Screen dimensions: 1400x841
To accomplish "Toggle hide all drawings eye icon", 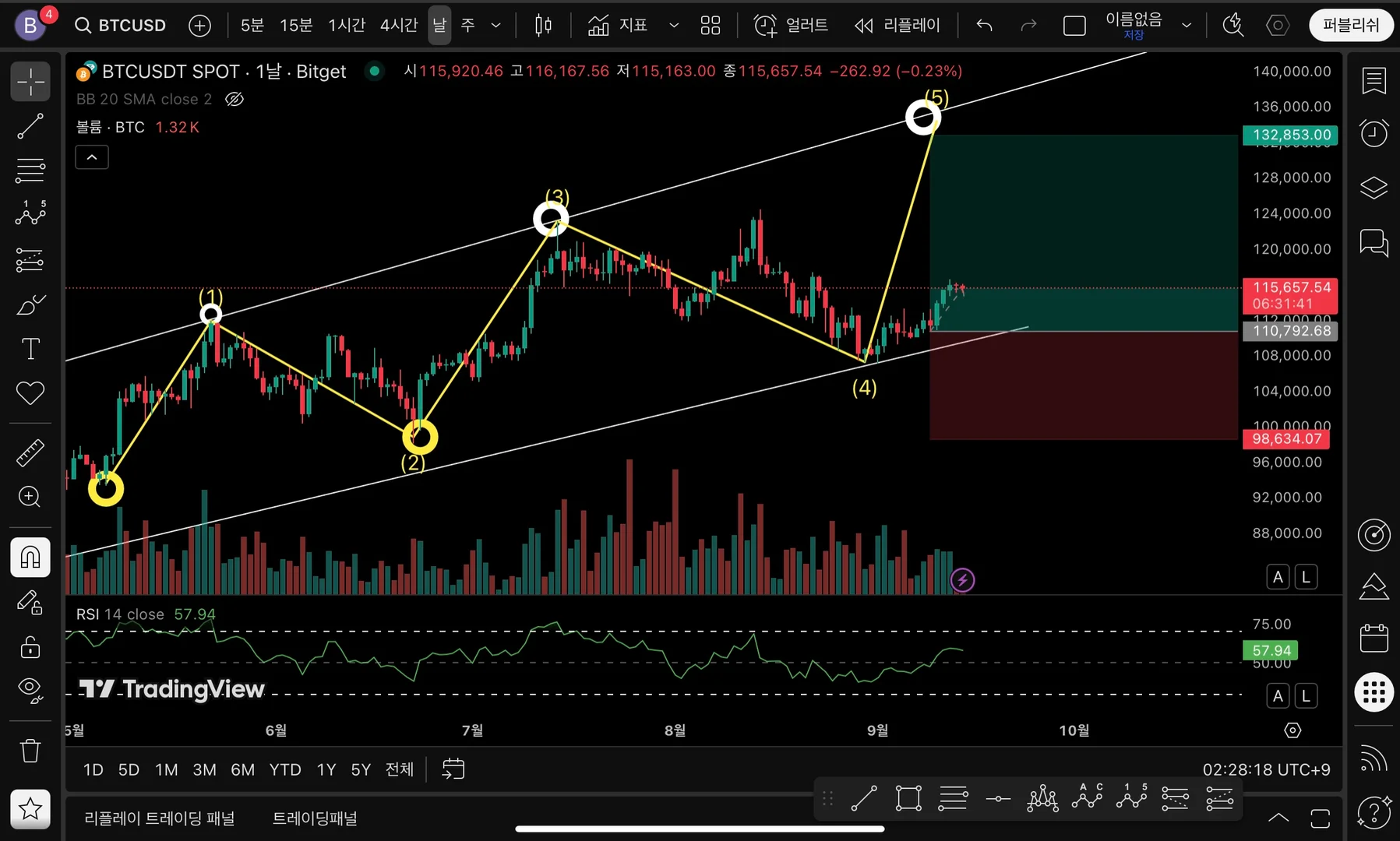I will (x=30, y=690).
